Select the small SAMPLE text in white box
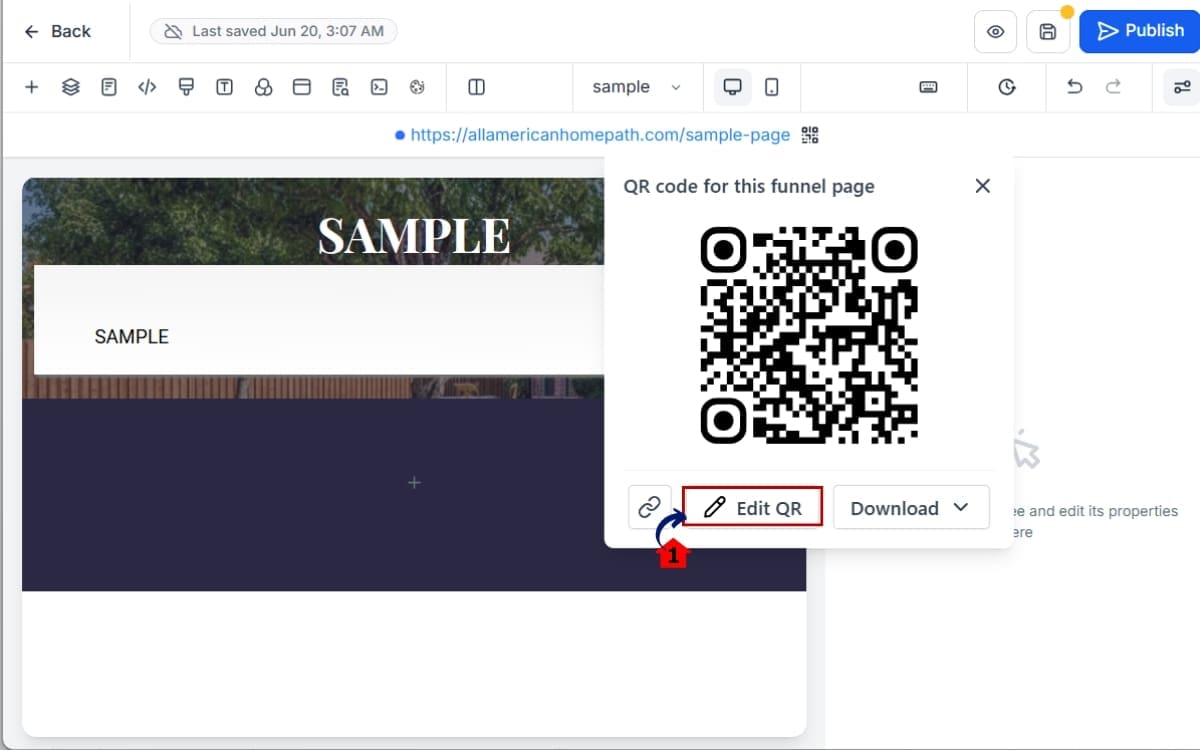The width and height of the screenshot is (1200, 750). pyautogui.click(x=131, y=337)
